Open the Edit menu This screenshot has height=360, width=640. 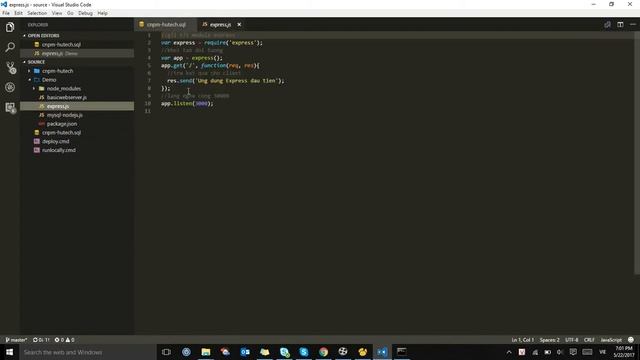tap(18, 13)
